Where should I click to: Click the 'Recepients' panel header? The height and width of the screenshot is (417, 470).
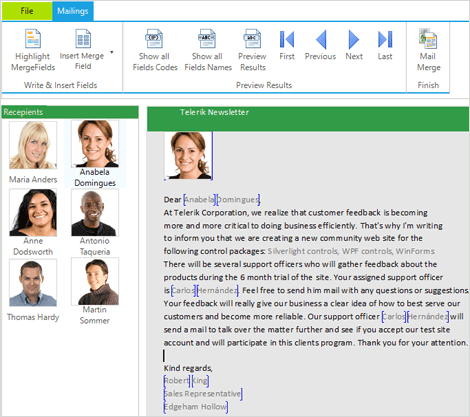click(x=70, y=112)
